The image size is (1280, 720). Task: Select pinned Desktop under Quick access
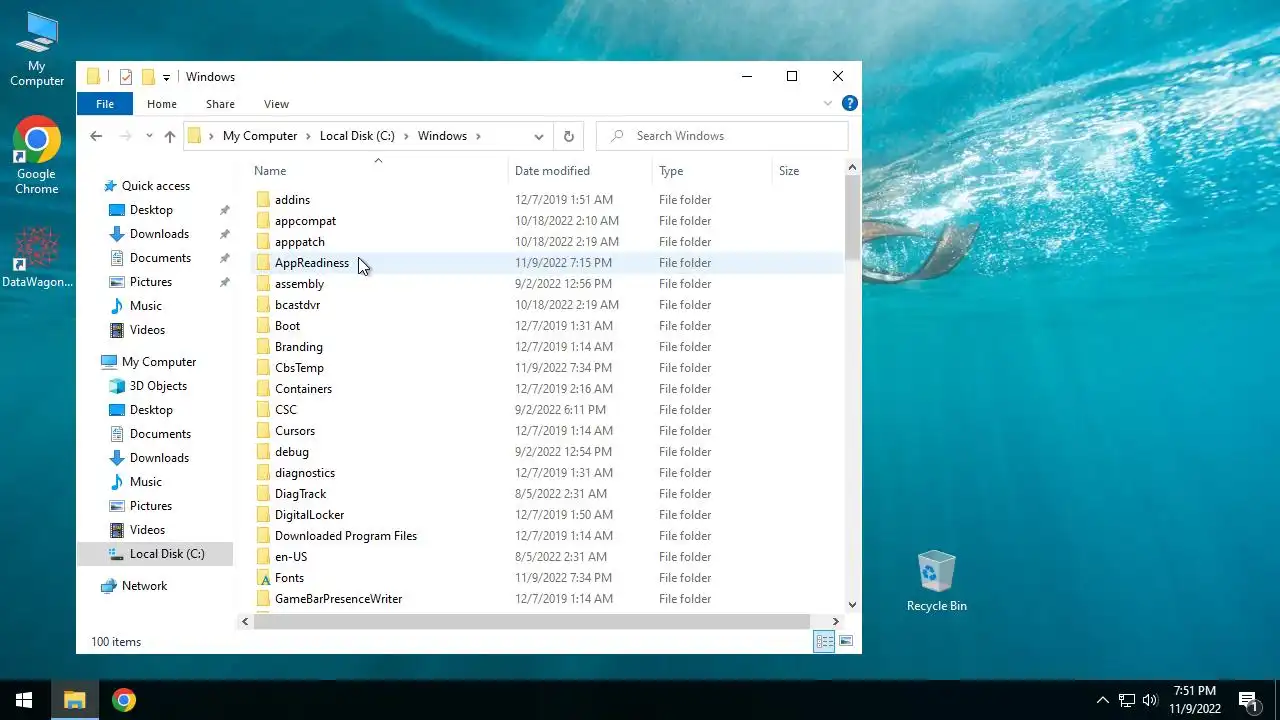click(x=151, y=210)
